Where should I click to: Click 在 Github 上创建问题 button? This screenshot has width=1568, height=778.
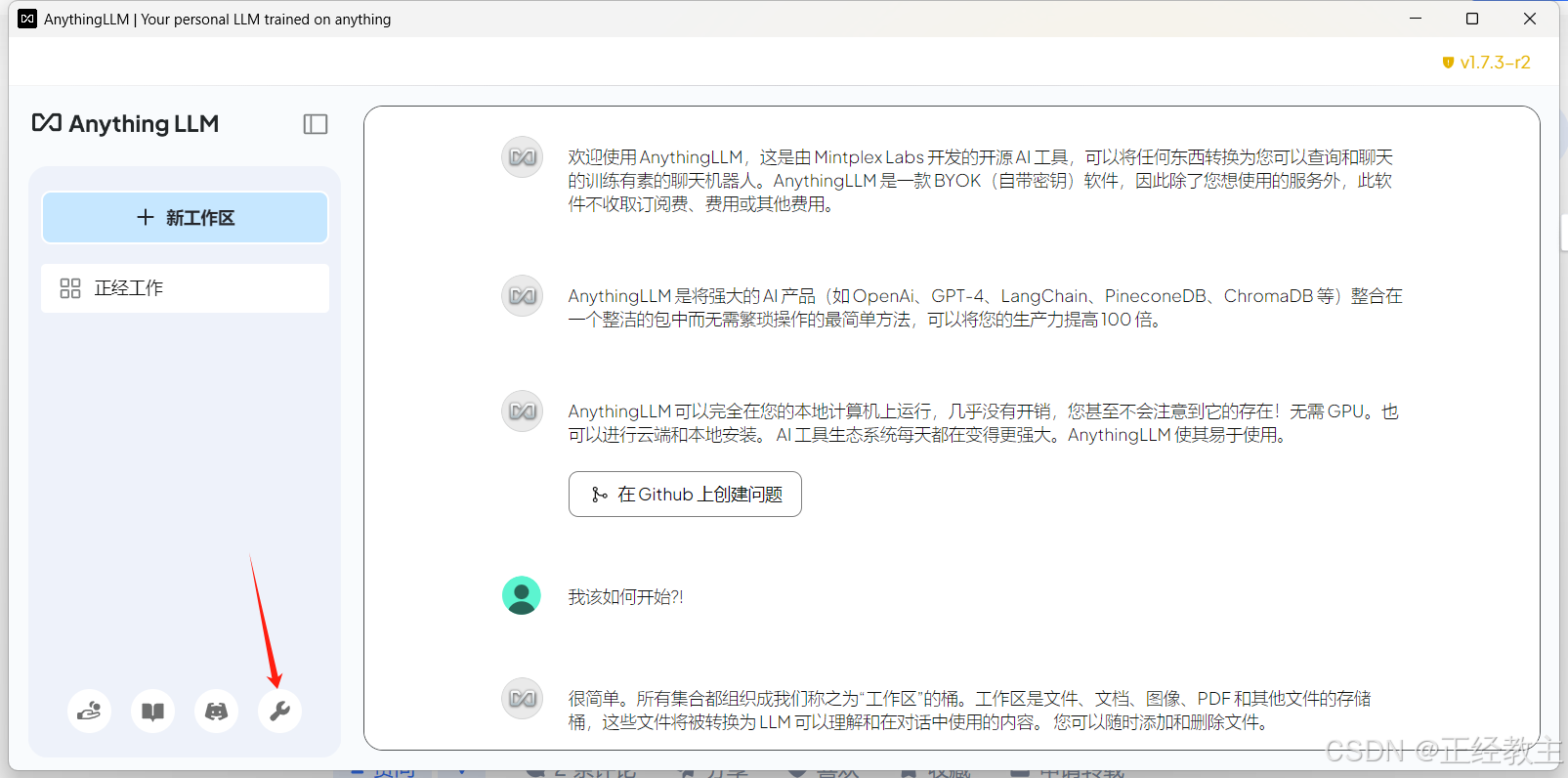(685, 495)
